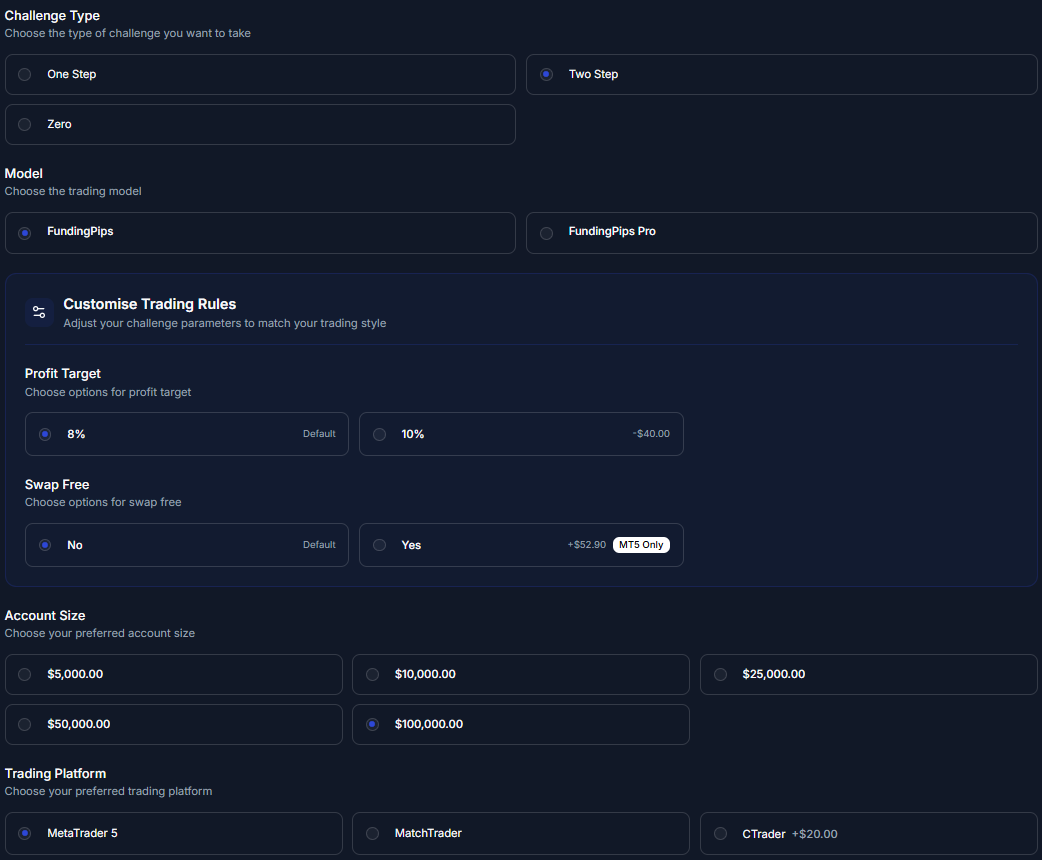
Task: Select the One Step challenge type
Action: [x=25, y=75]
